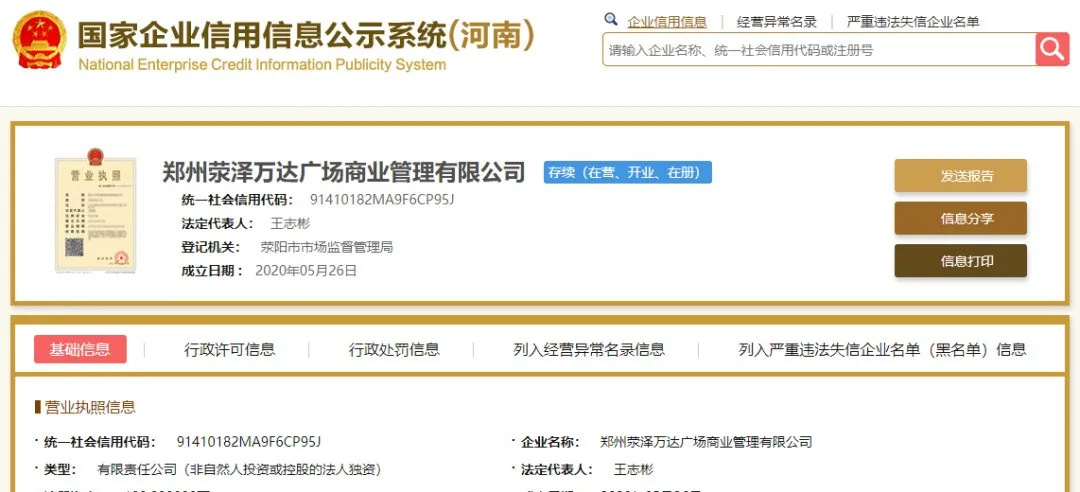1080x492 pixels.
Task: Click the red search magnifier button
Action: point(1052,49)
